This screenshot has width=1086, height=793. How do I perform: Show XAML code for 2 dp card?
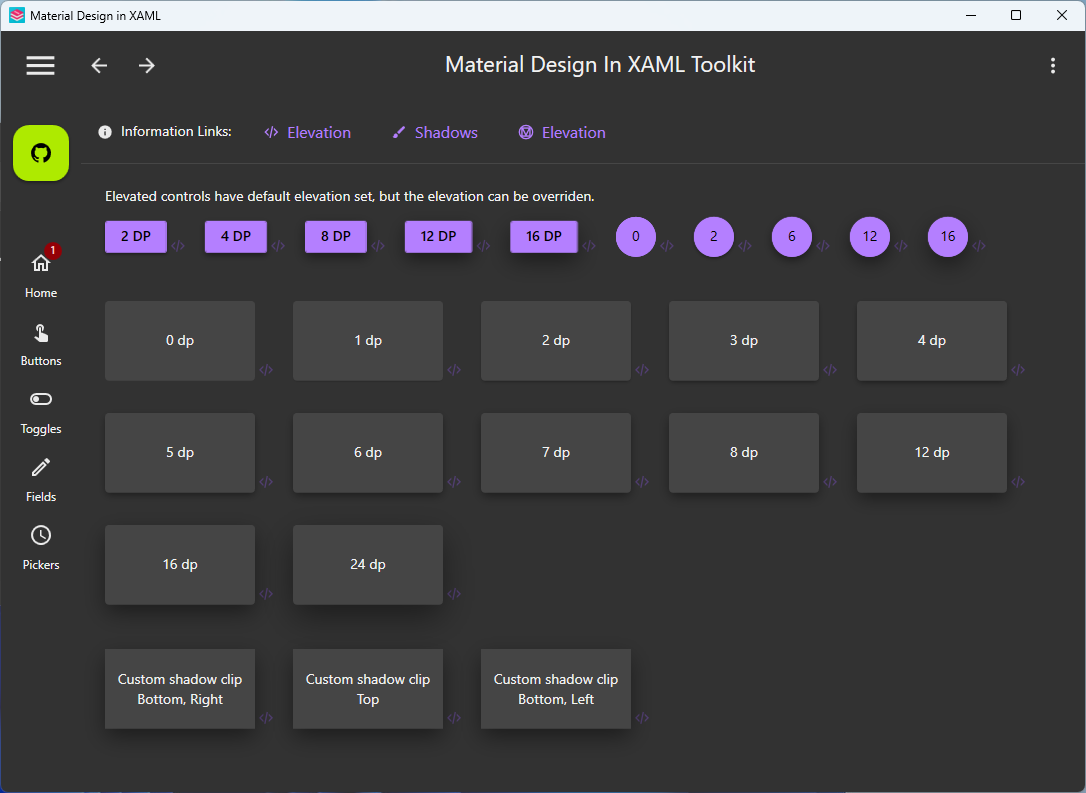(x=642, y=370)
